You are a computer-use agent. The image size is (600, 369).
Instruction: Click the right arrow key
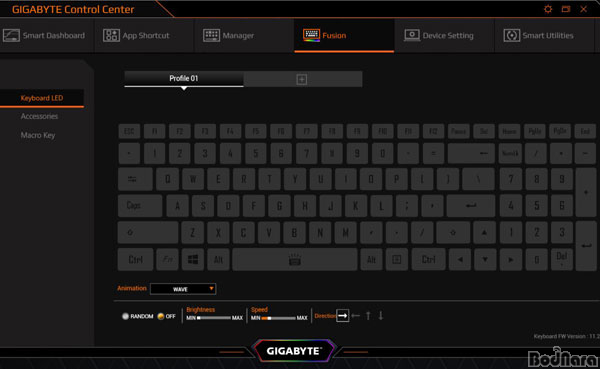click(510, 260)
